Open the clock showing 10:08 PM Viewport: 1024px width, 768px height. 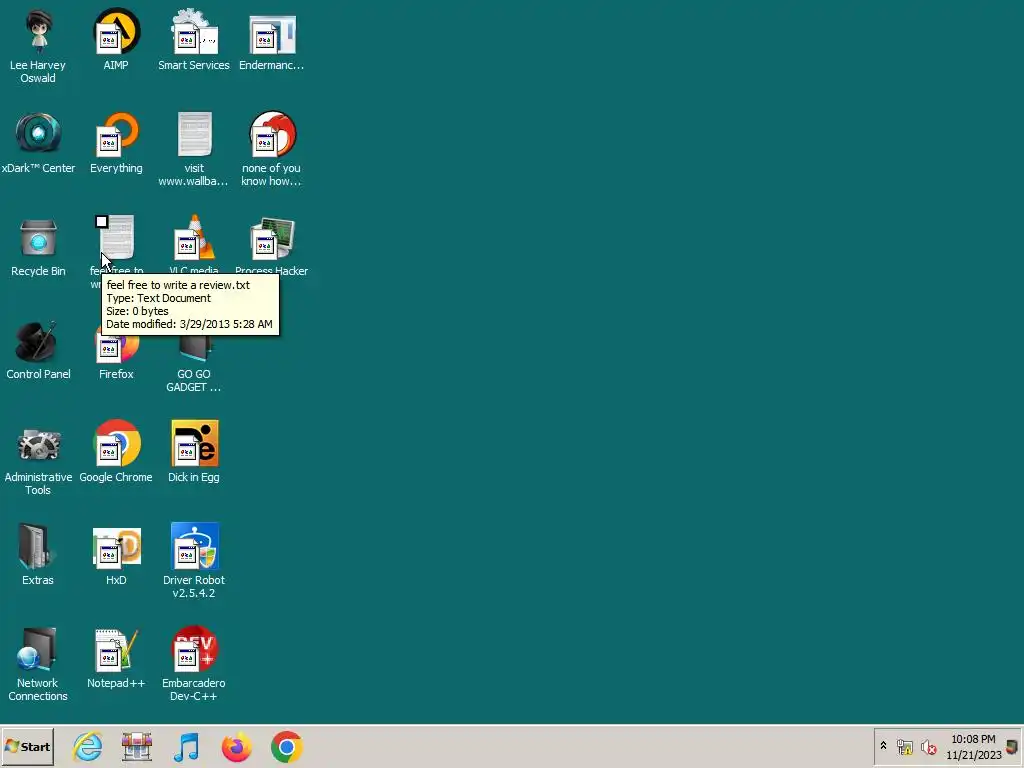pyautogui.click(x=974, y=747)
